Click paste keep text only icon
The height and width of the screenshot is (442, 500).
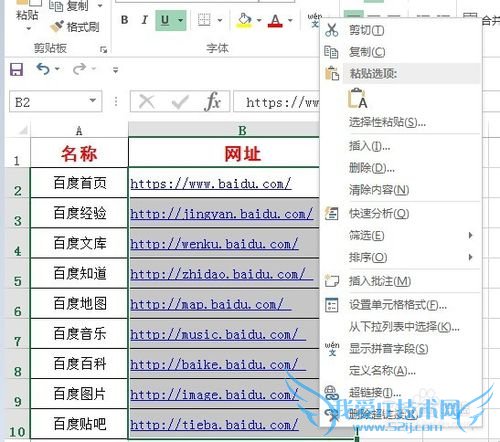tap(357, 99)
